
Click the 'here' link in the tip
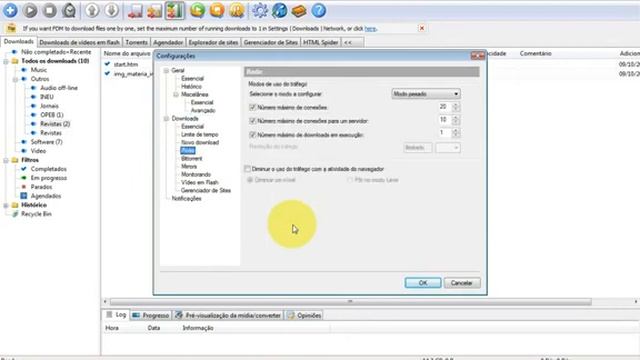click(370, 29)
